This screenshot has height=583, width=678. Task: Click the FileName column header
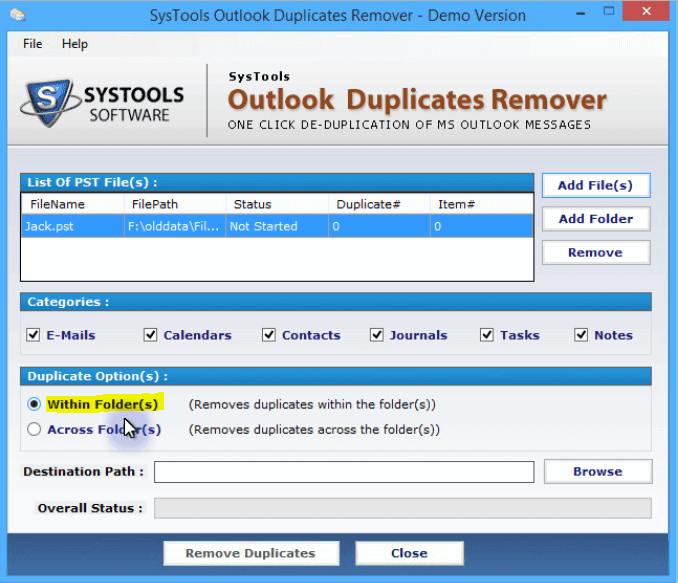coord(73,204)
